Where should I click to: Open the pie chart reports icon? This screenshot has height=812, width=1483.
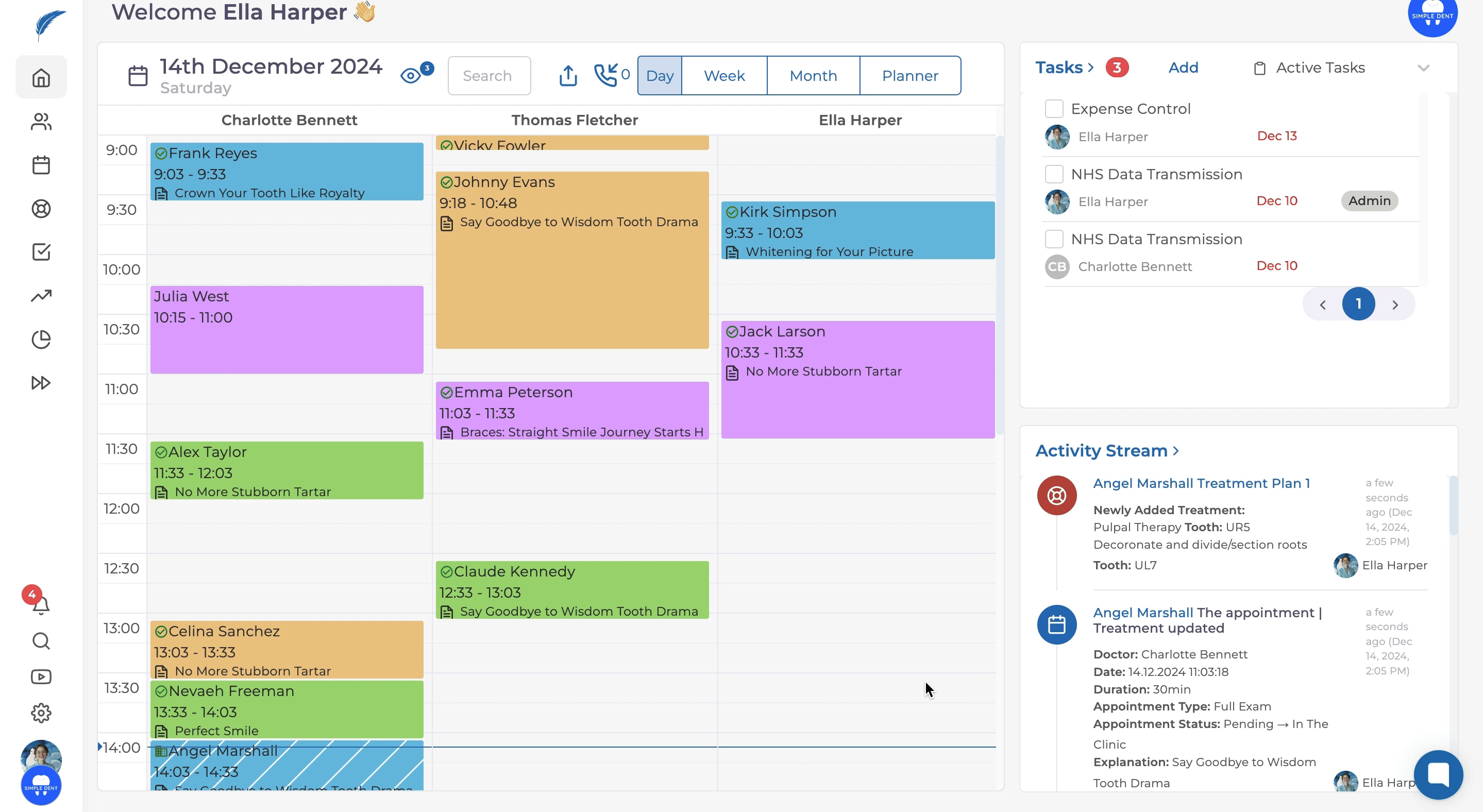pos(41,340)
